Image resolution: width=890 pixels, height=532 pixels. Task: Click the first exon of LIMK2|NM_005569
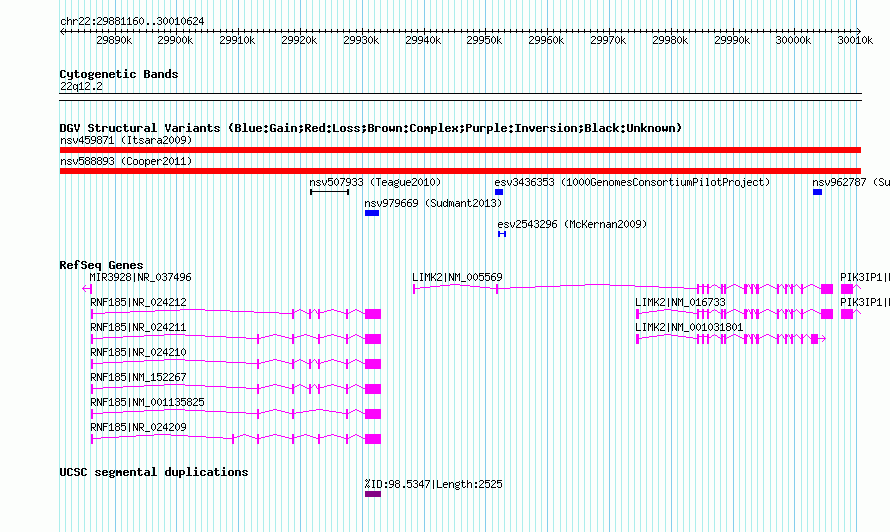tap(414, 289)
